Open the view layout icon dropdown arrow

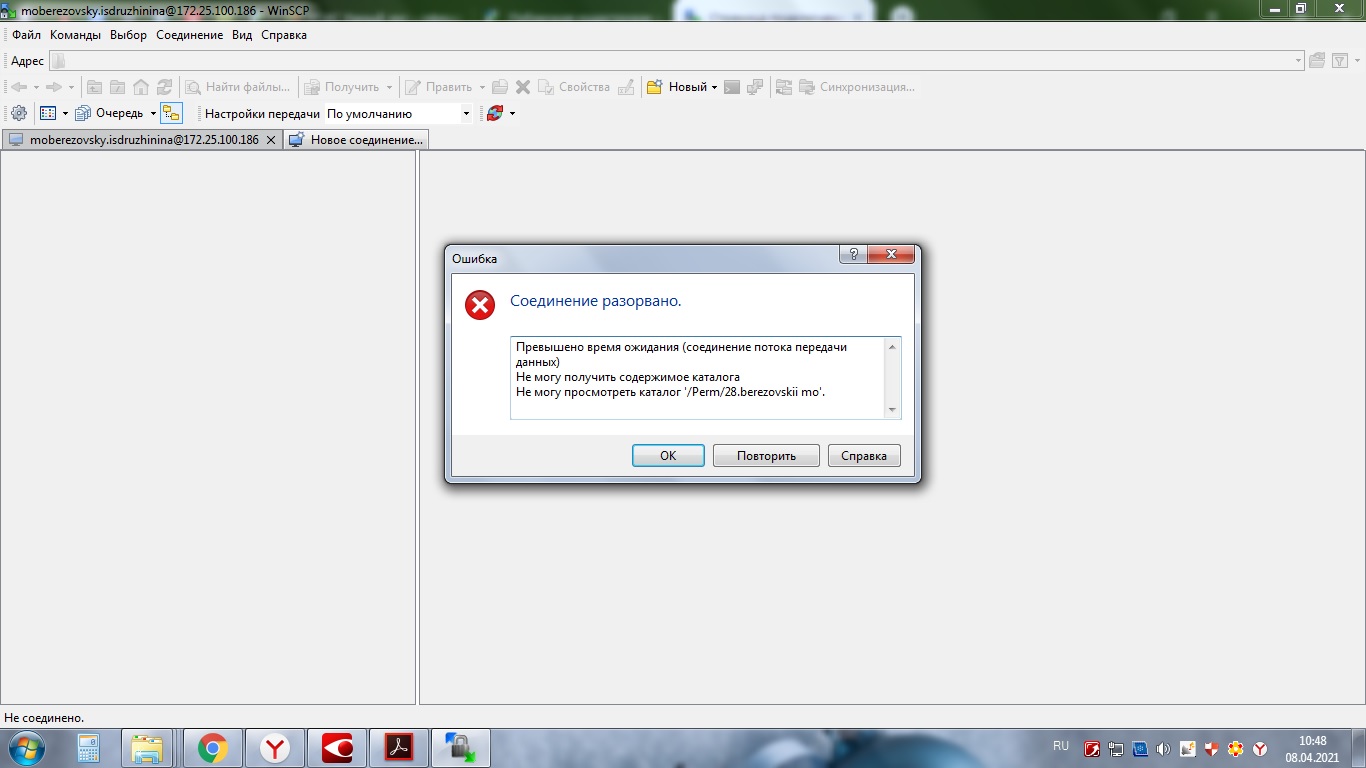65,114
